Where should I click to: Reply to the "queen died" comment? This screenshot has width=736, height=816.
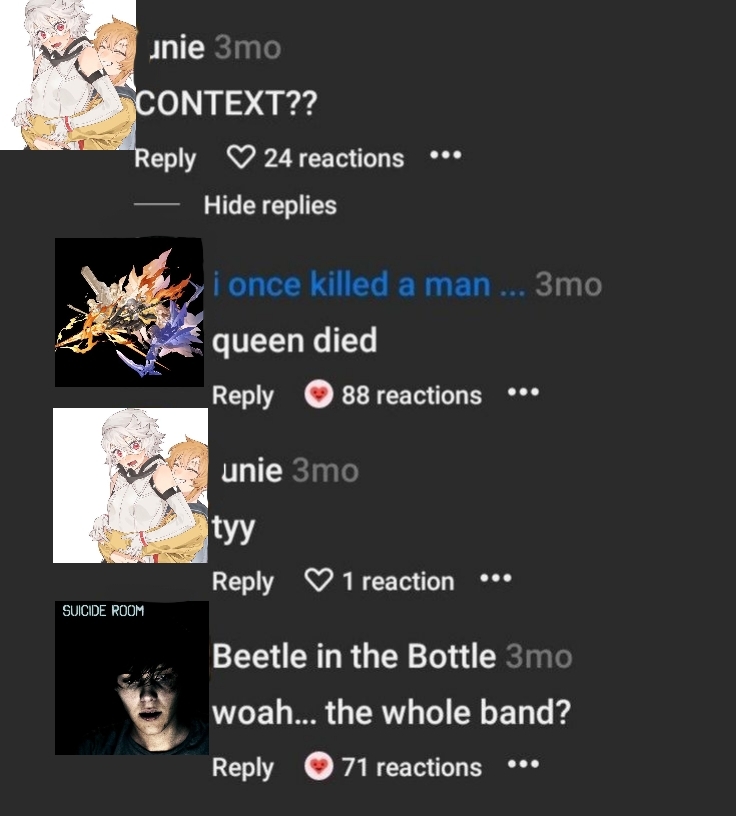[243, 396]
